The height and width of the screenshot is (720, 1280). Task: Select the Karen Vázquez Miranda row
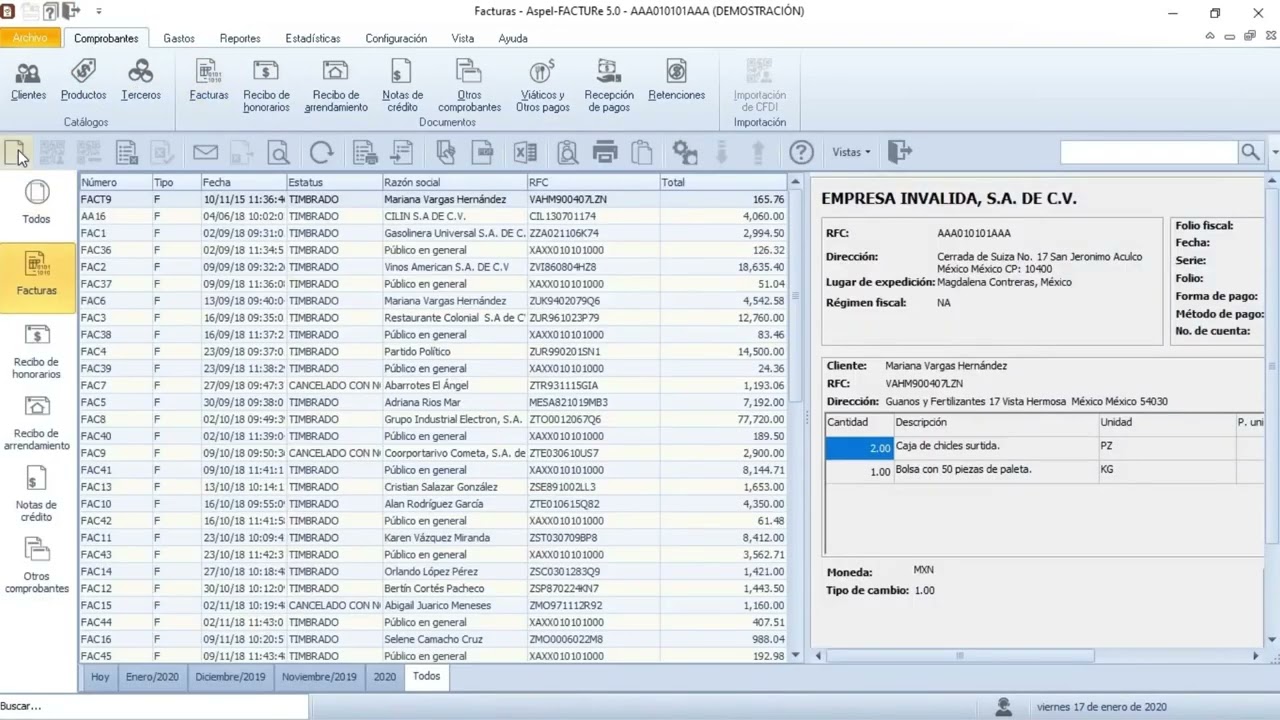[433, 538]
